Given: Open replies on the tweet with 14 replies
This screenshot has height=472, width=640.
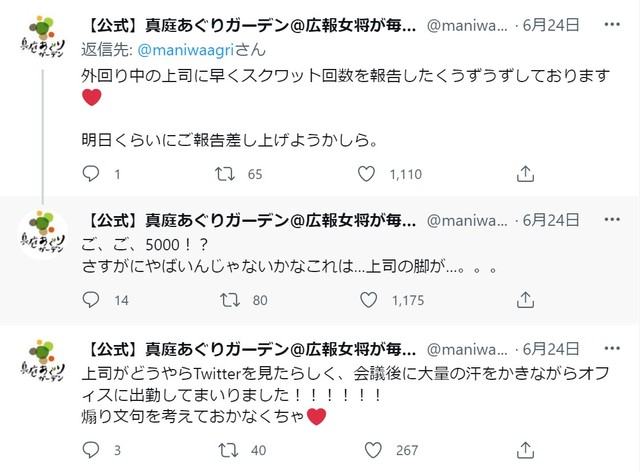Looking at the screenshot, I should point(92,299).
